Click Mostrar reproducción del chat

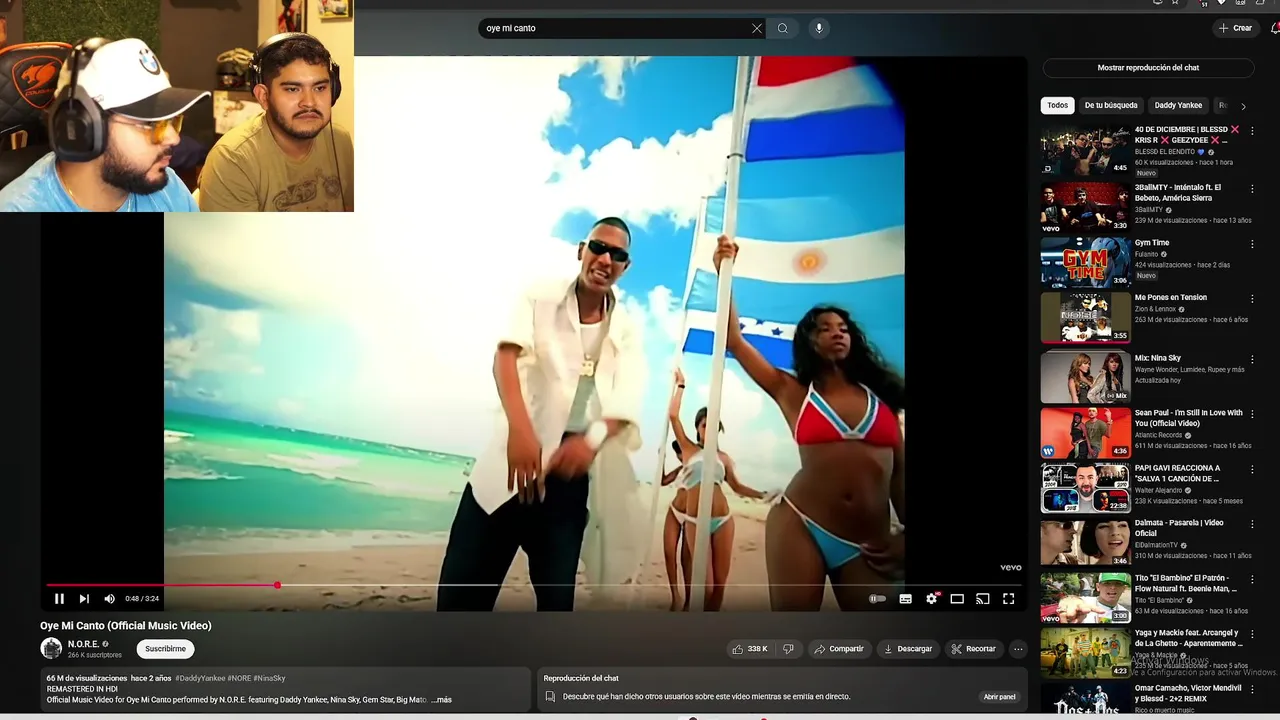pyautogui.click(x=1148, y=68)
